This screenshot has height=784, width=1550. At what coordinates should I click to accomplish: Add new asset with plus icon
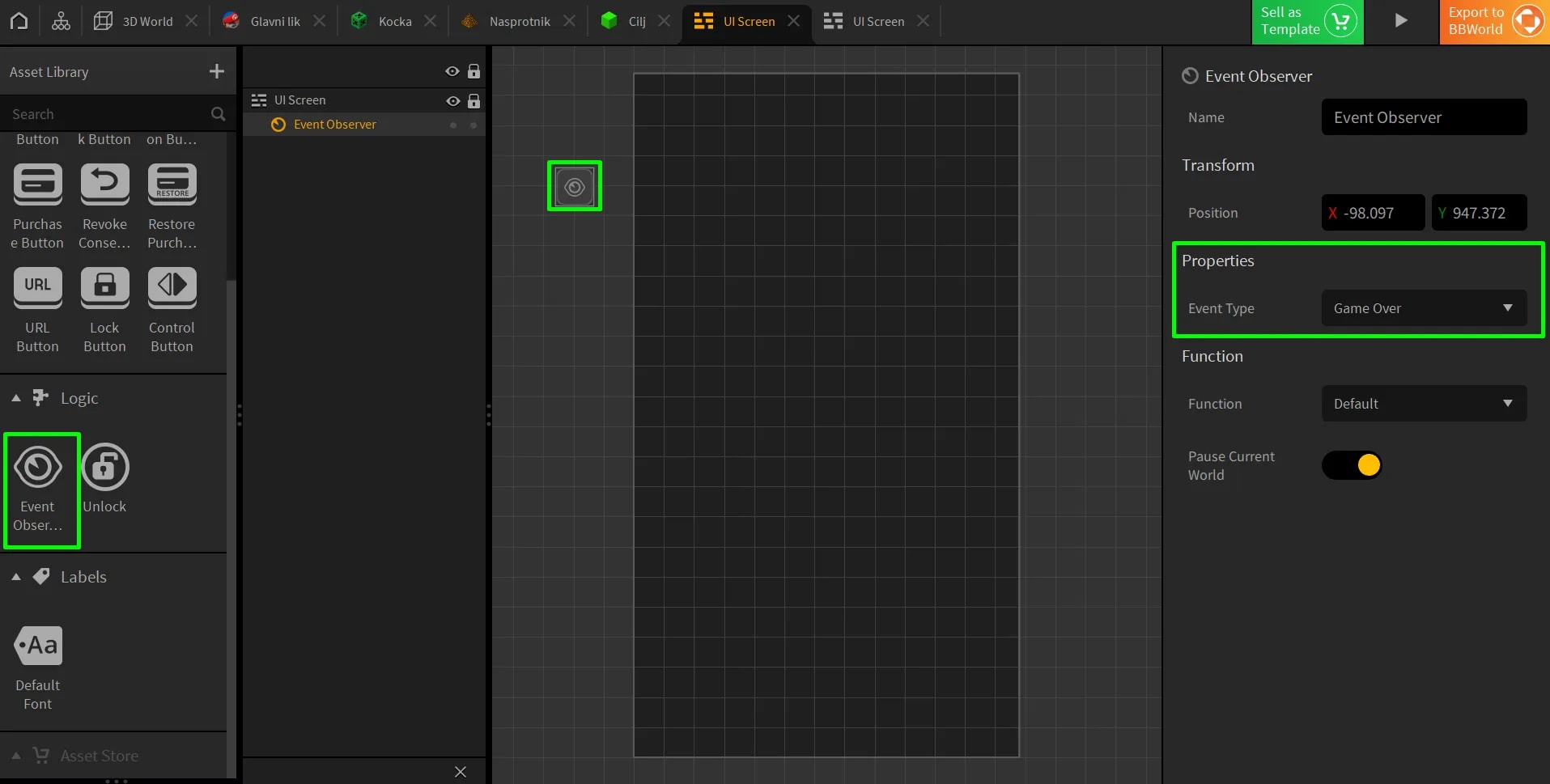[216, 72]
